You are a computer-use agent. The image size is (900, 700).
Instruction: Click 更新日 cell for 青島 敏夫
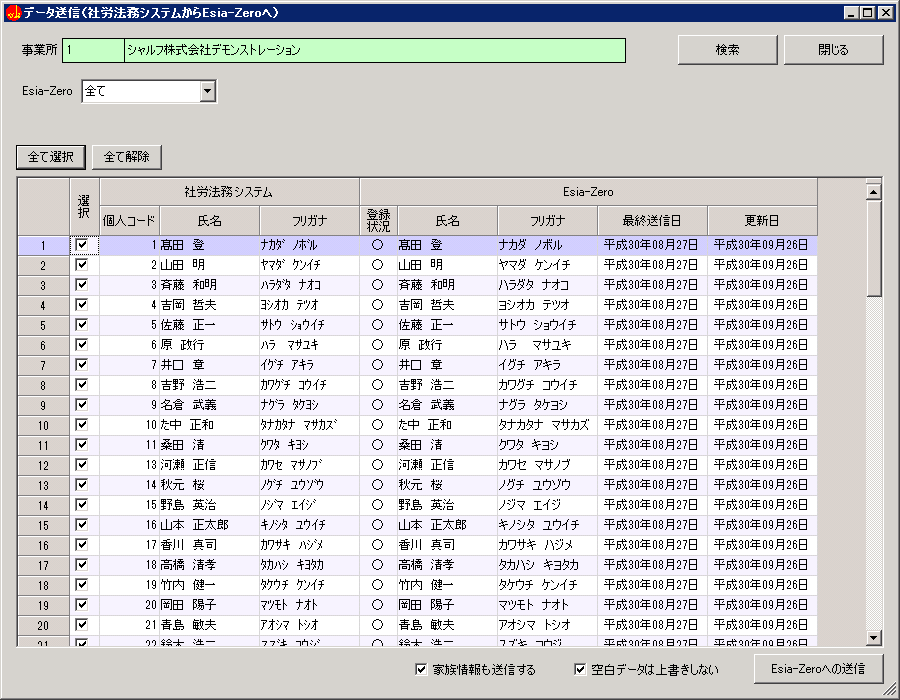point(762,625)
